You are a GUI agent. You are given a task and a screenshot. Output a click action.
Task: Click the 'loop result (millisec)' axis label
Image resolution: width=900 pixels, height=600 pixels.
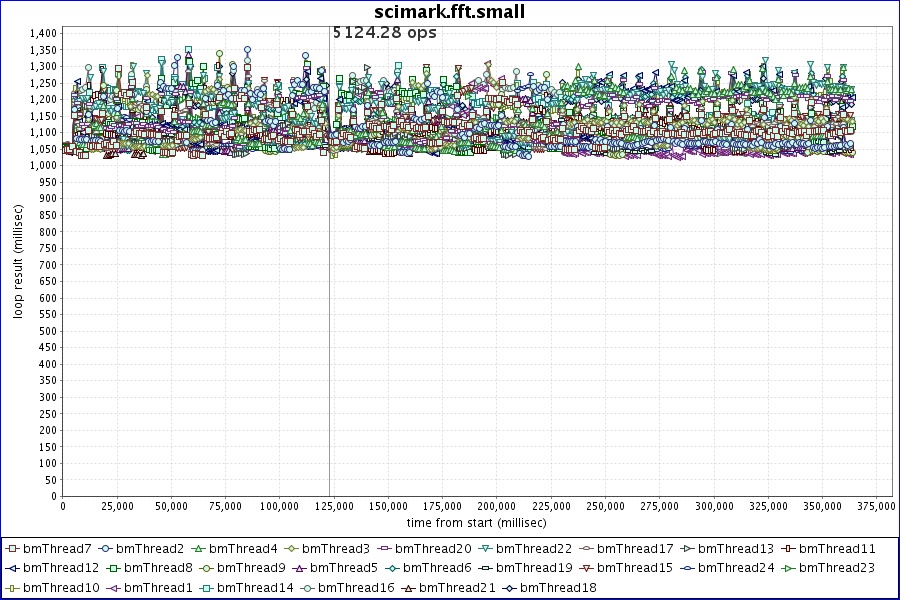pyautogui.click(x=17, y=262)
